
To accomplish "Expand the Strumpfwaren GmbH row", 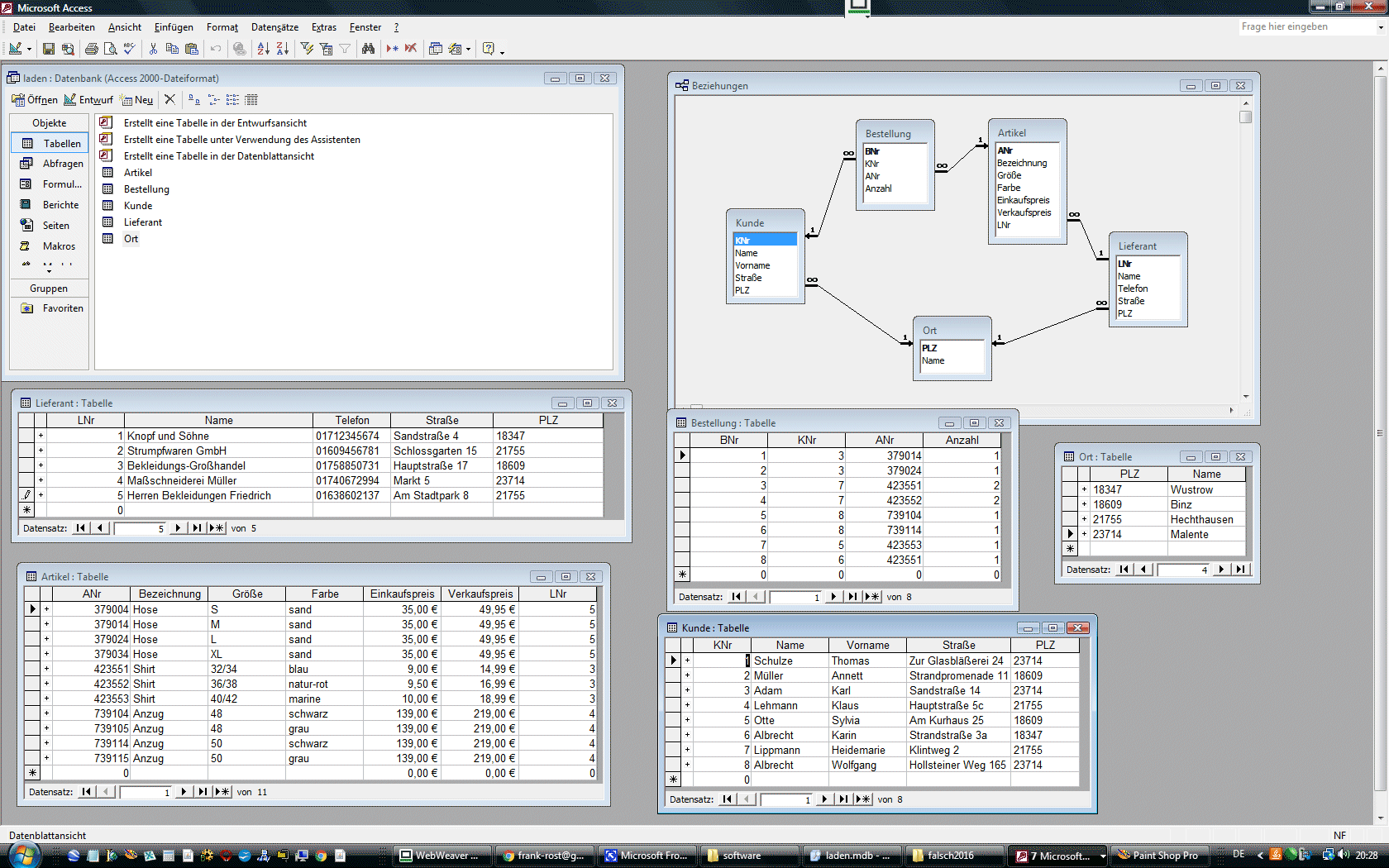I will pyautogui.click(x=41, y=451).
